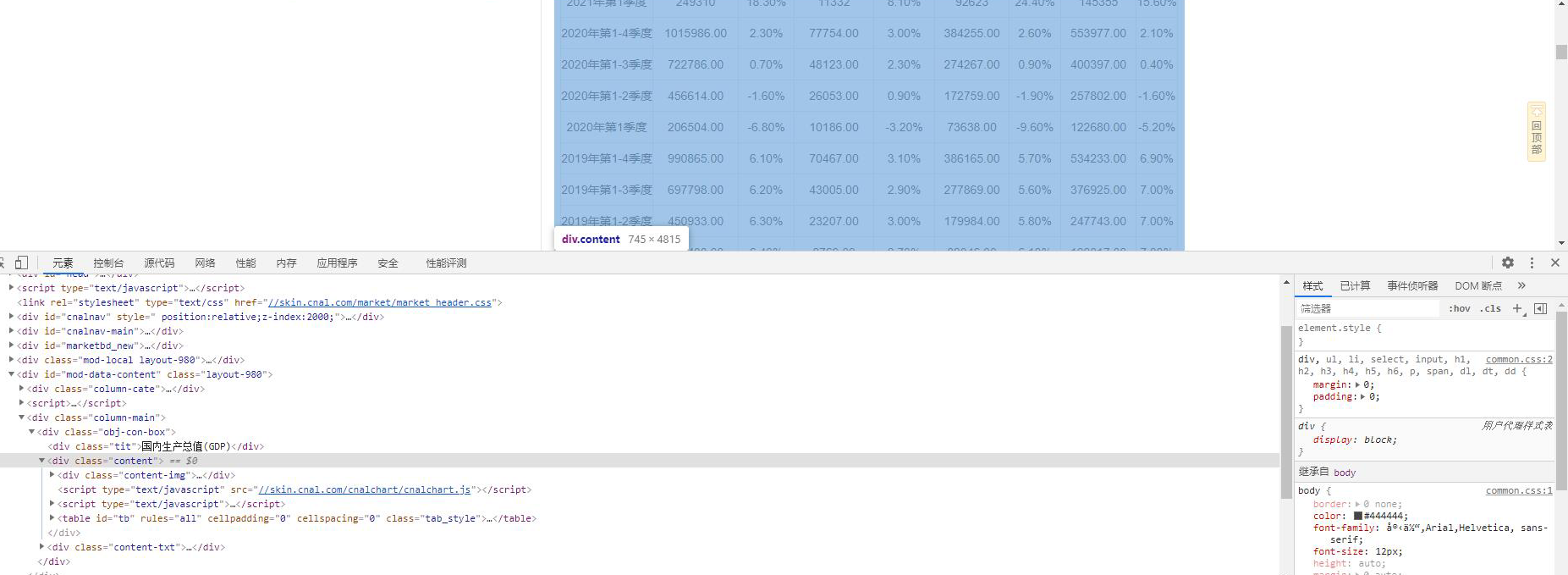1568x575 pixels.
Task: Collapse the mod-data-content div
Action: pyautogui.click(x=11, y=374)
